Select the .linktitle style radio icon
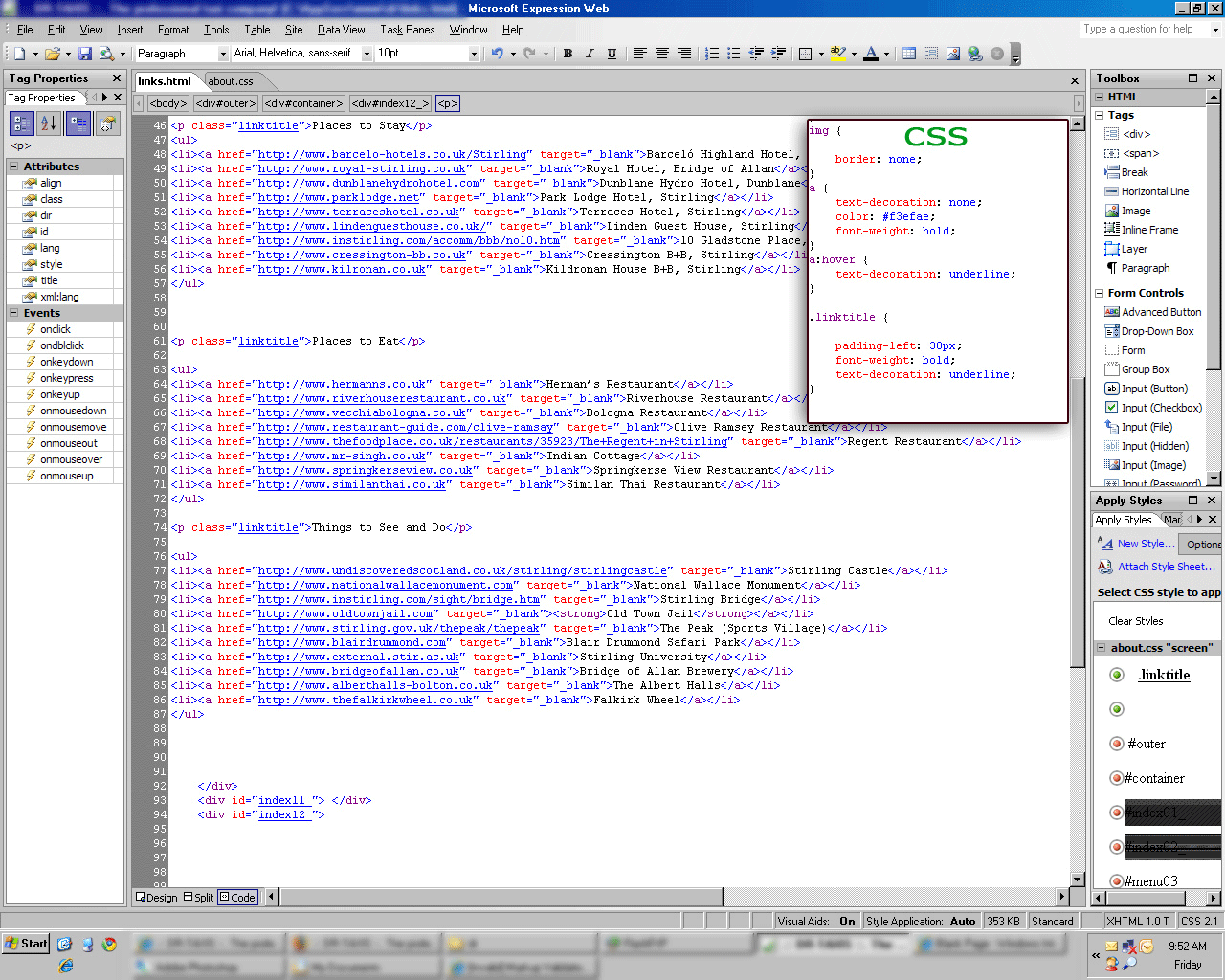Screen dimensions: 1225x980 point(1116,675)
